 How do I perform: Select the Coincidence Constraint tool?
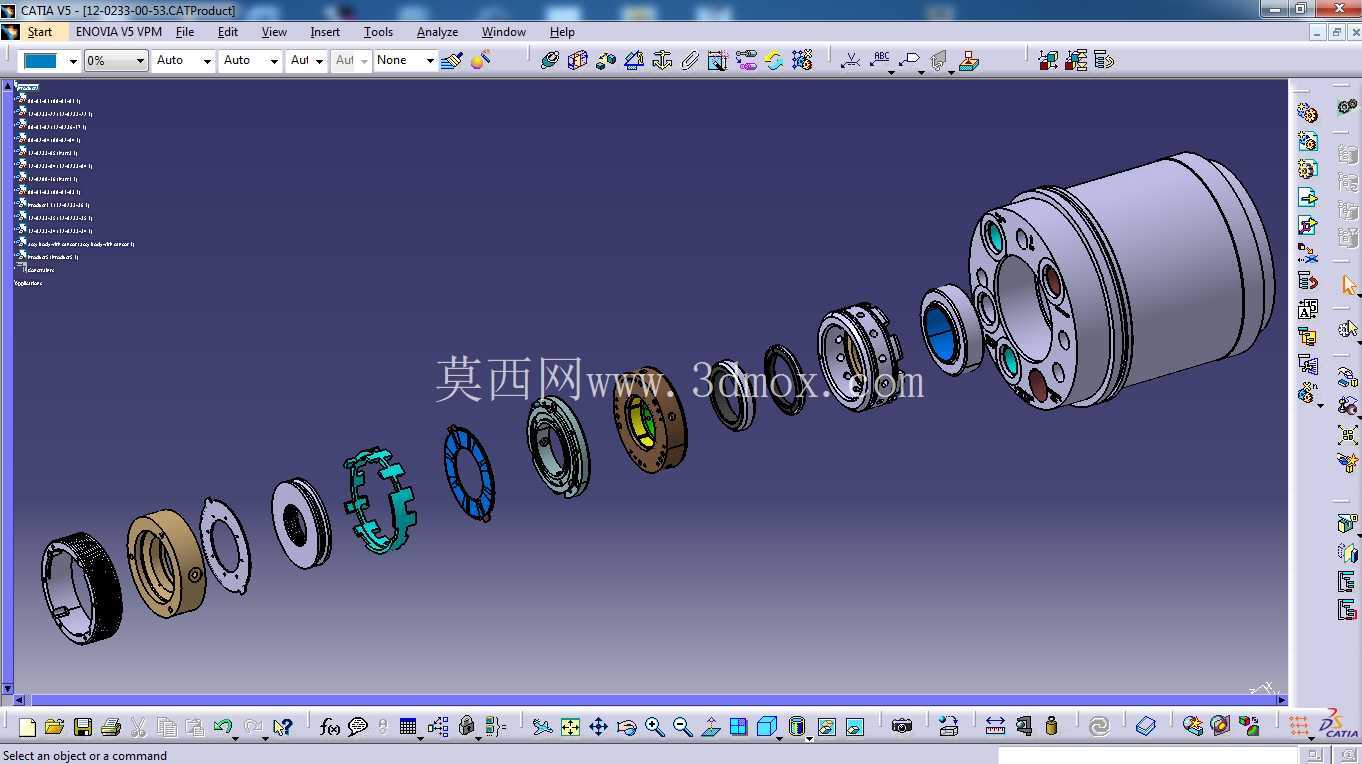click(549, 60)
